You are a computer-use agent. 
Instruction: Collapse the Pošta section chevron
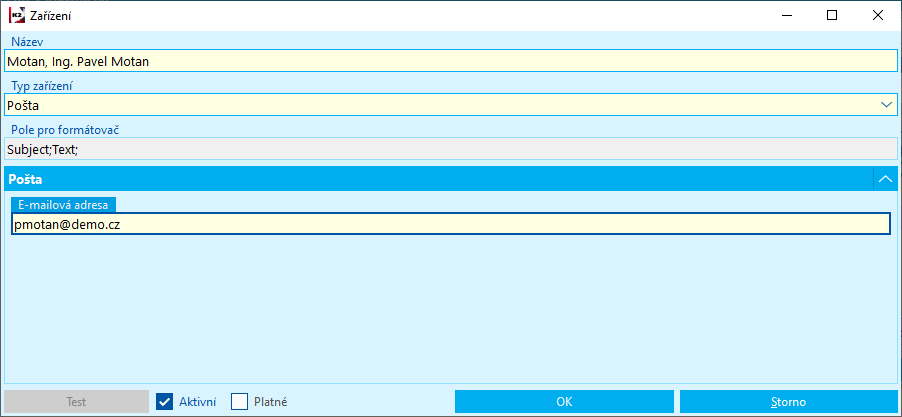click(x=885, y=179)
